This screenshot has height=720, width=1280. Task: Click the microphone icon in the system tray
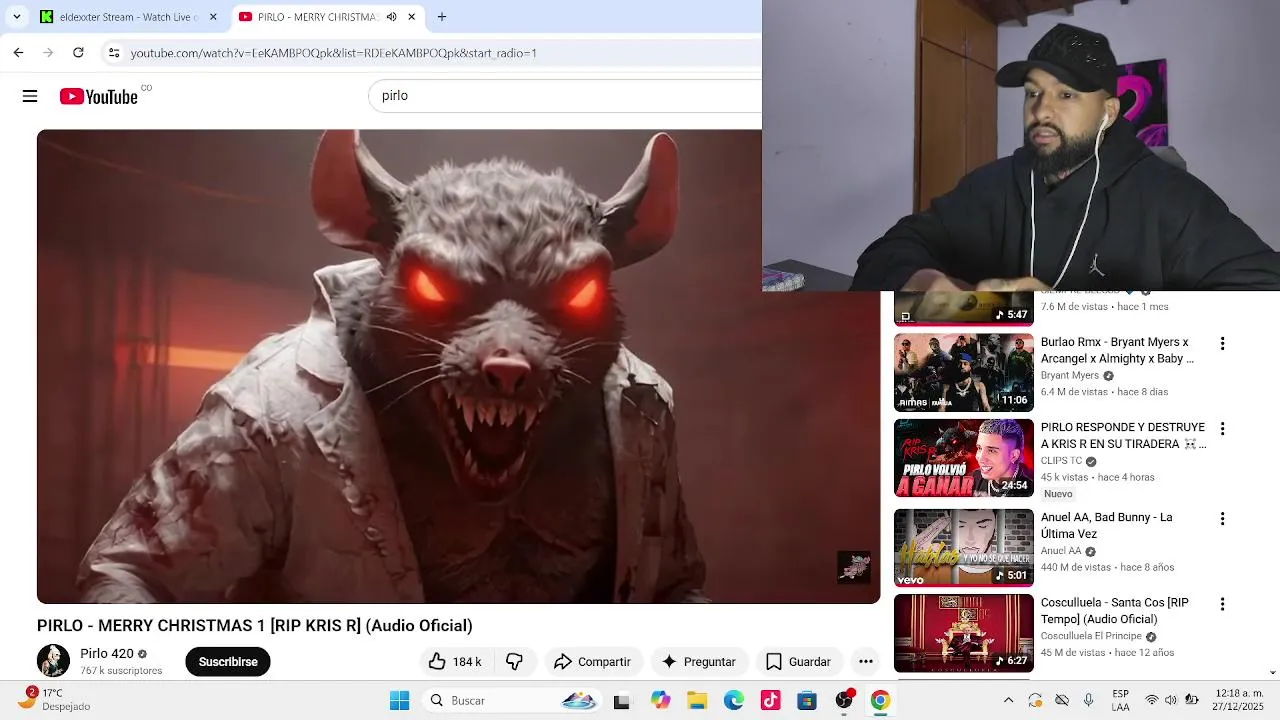tap(1089, 701)
